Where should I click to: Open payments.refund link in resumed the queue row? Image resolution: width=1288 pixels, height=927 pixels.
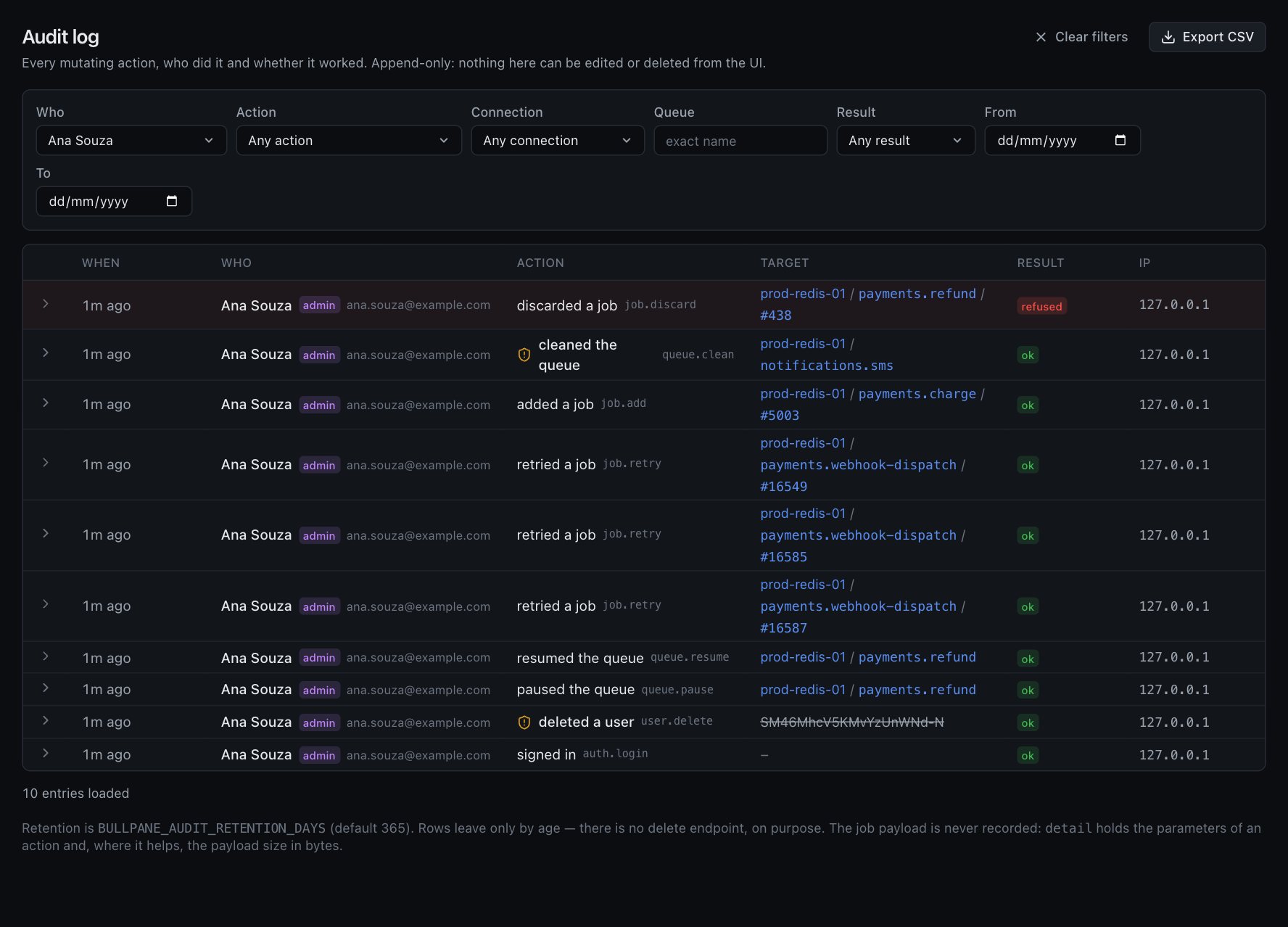click(x=917, y=657)
